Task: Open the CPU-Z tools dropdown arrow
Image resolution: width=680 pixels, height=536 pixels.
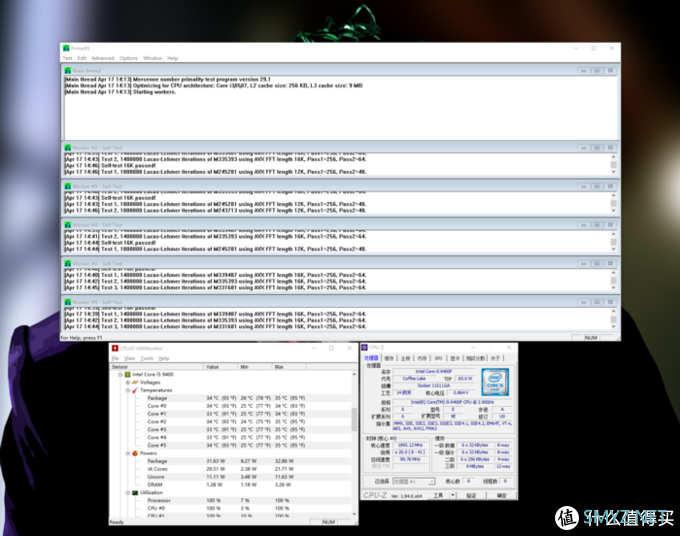Action: point(453,495)
